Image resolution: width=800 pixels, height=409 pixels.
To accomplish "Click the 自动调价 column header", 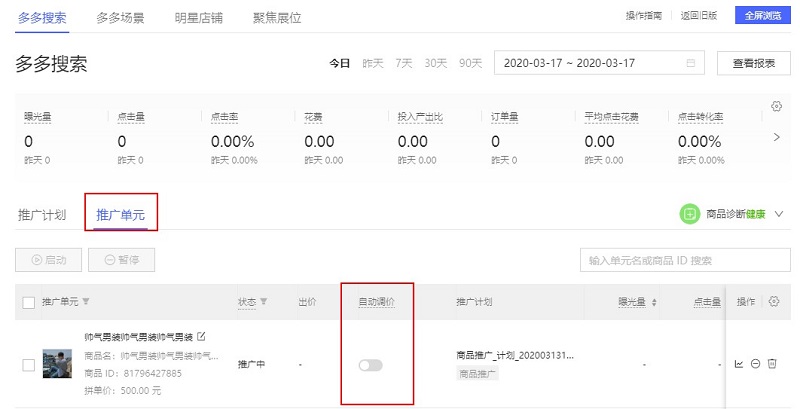I will (x=377, y=302).
